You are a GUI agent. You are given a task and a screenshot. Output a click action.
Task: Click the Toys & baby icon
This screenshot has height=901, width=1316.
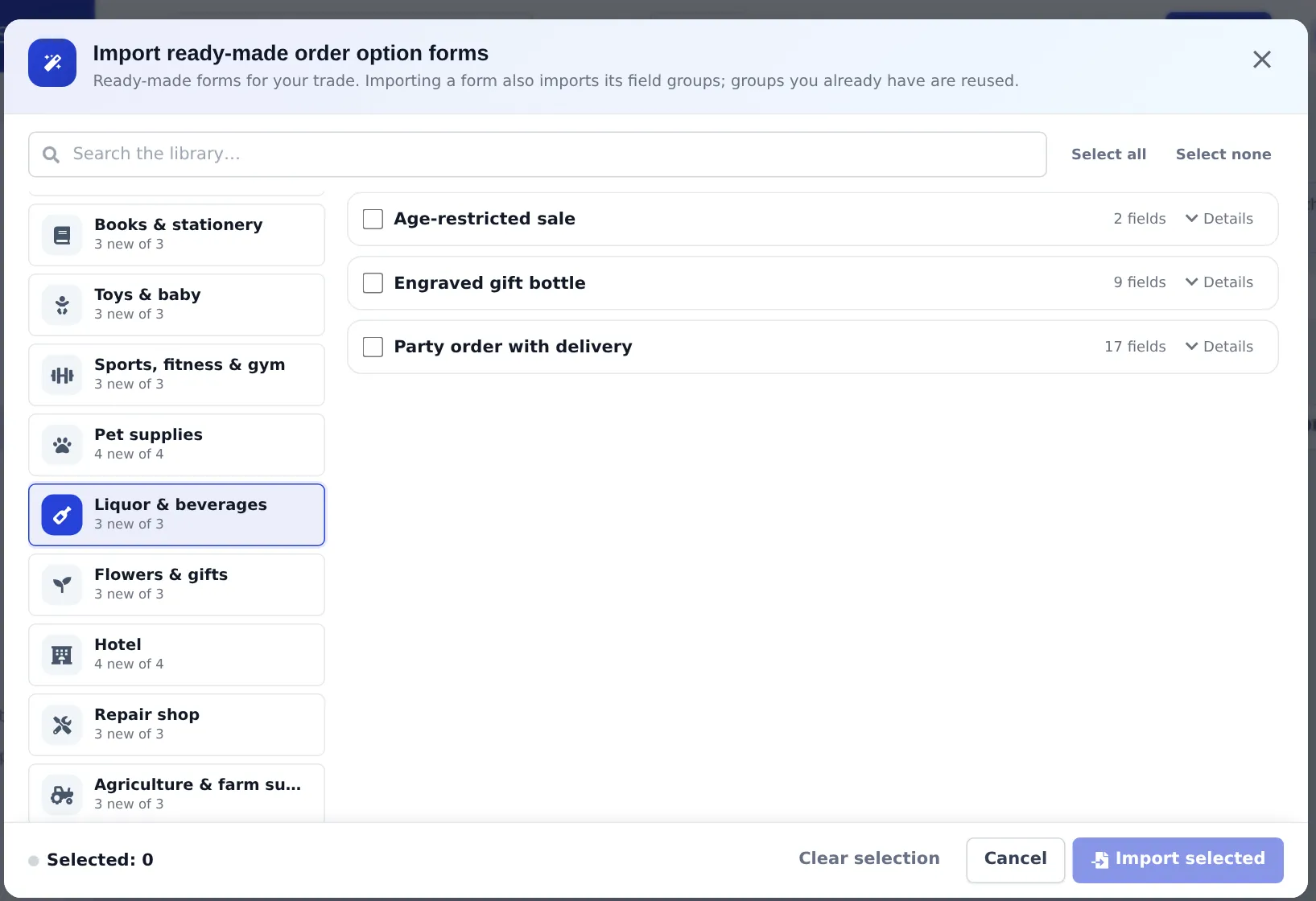click(x=62, y=305)
